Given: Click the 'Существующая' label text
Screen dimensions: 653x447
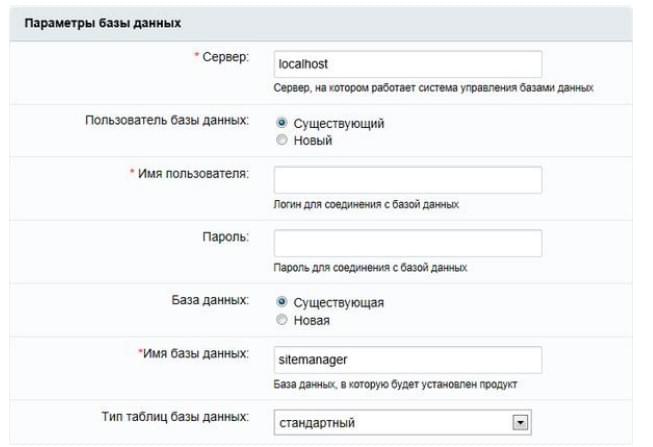Looking at the screenshot, I should (x=339, y=303).
